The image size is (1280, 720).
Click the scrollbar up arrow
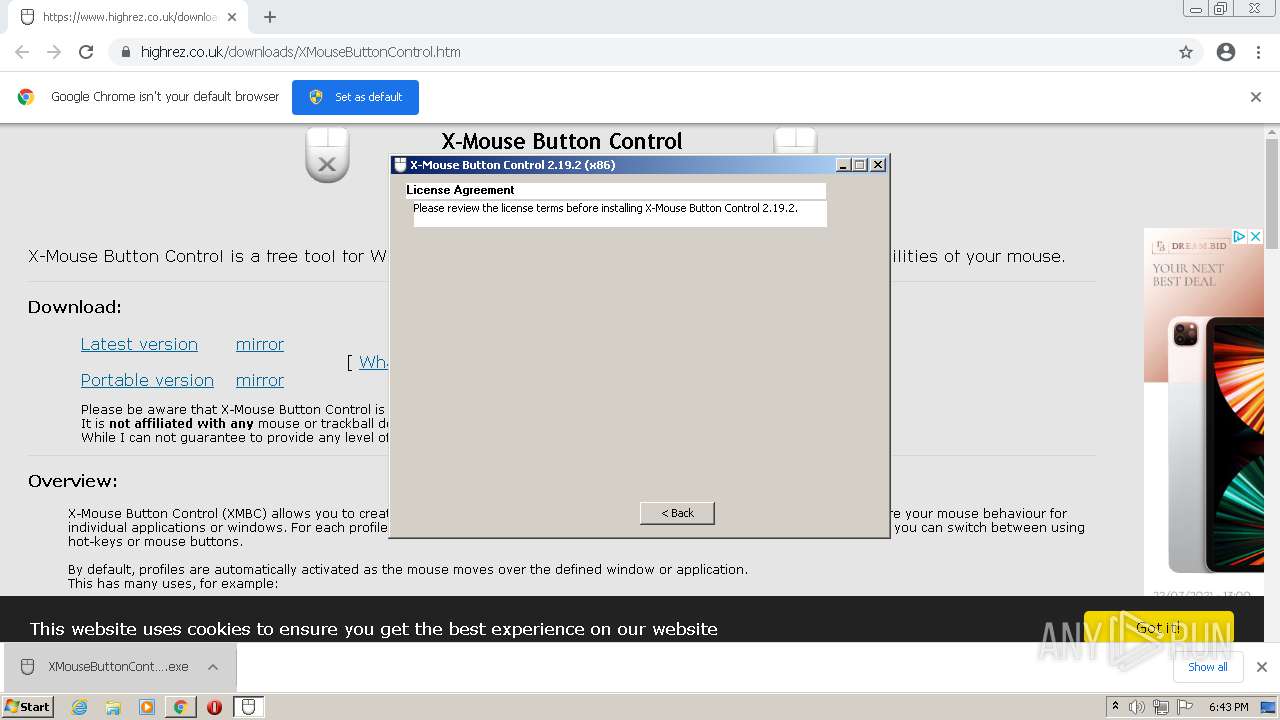(1272, 131)
